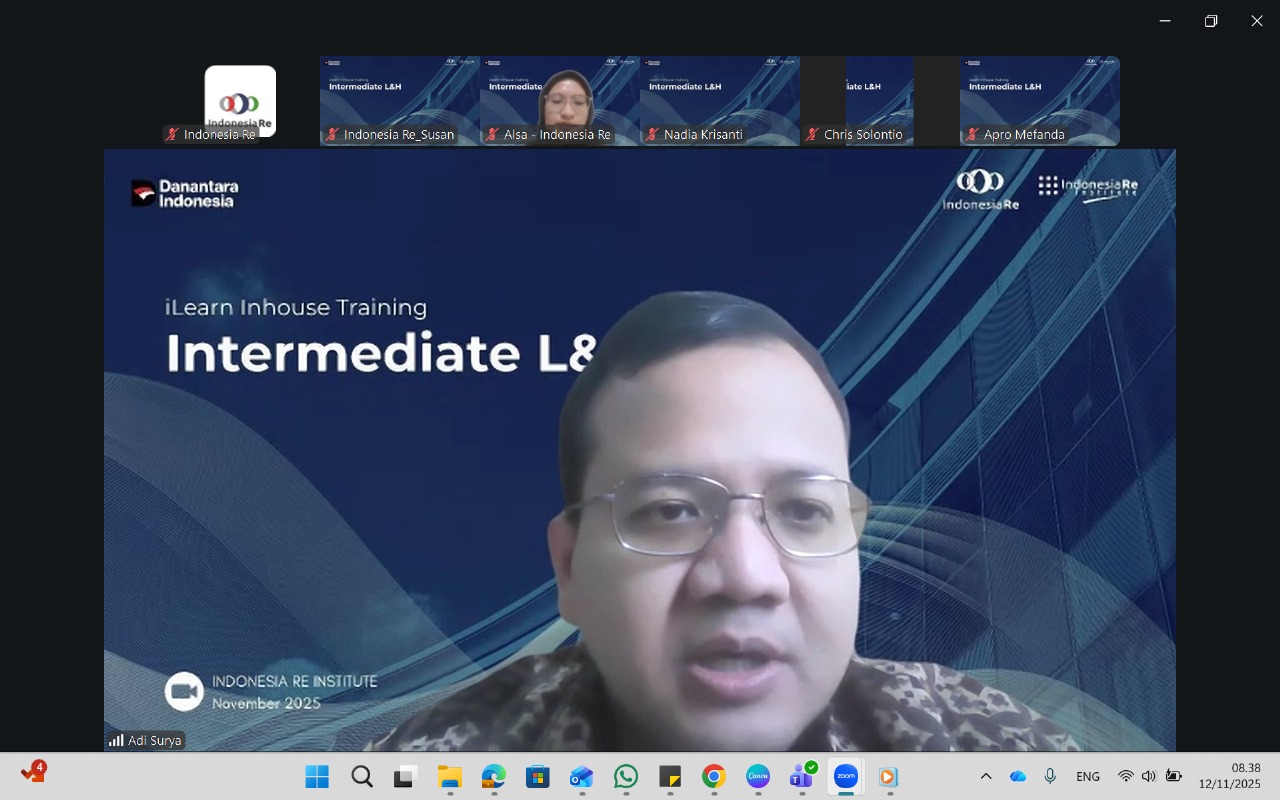Toggle Task View on taskbar

point(405,777)
